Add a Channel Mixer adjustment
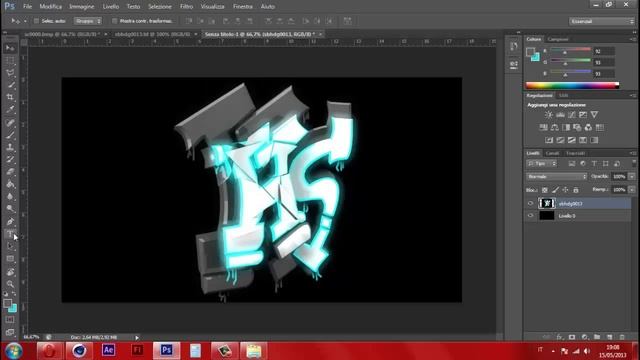 coord(588,127)
